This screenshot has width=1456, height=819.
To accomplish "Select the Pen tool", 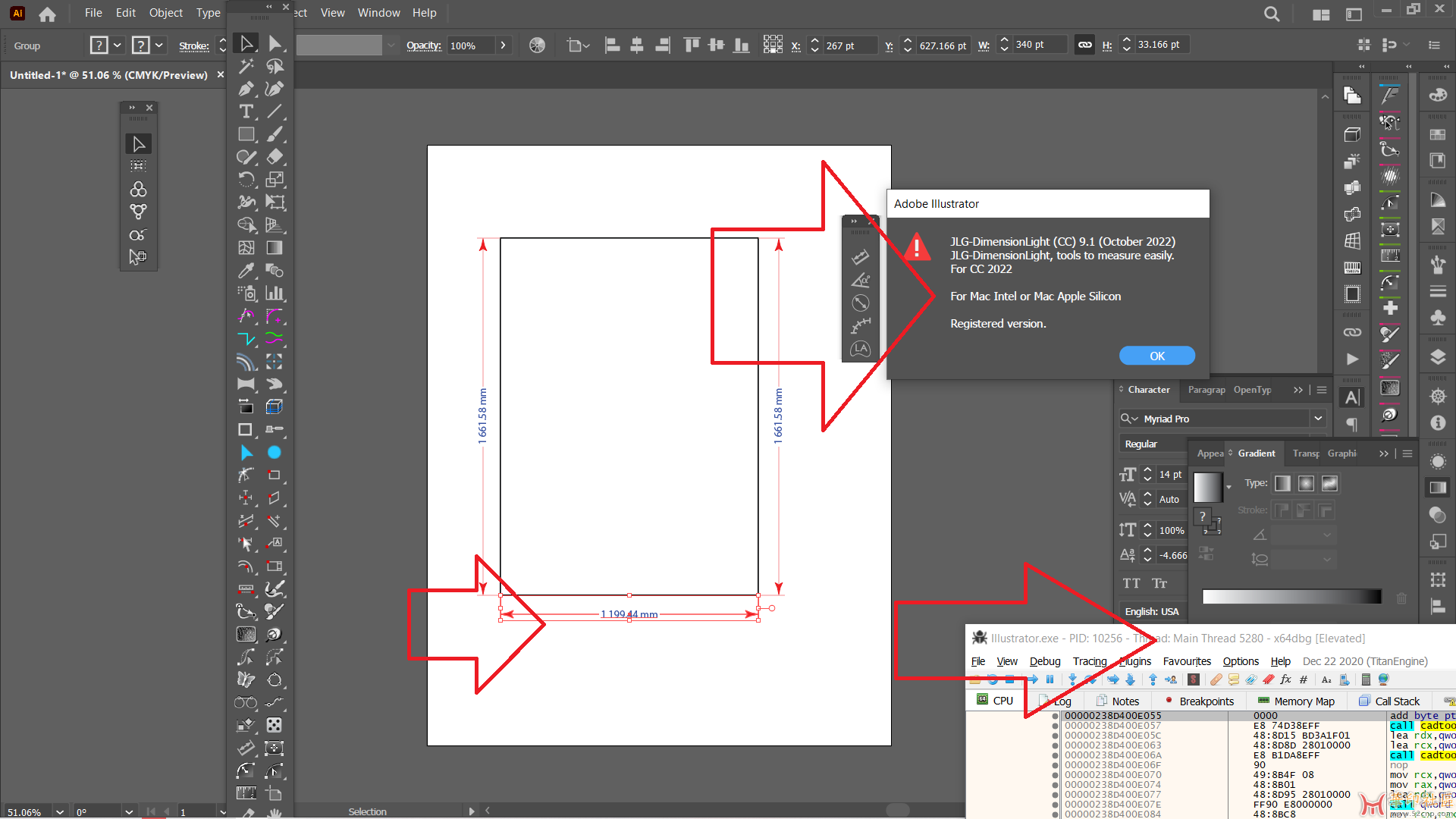I will (246, 89).
